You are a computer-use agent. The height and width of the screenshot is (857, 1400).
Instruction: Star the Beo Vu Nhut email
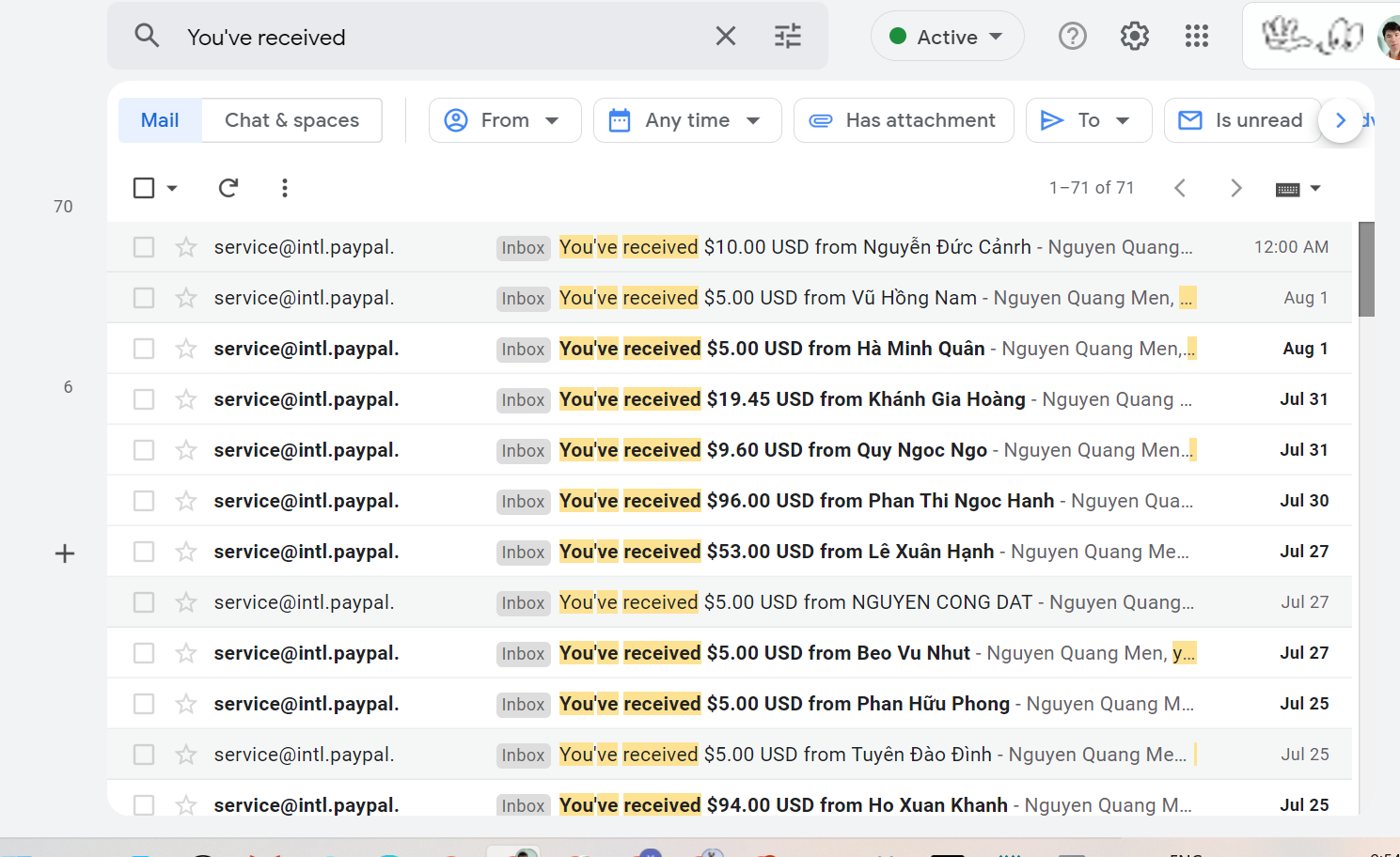click(x=186, y=653)
